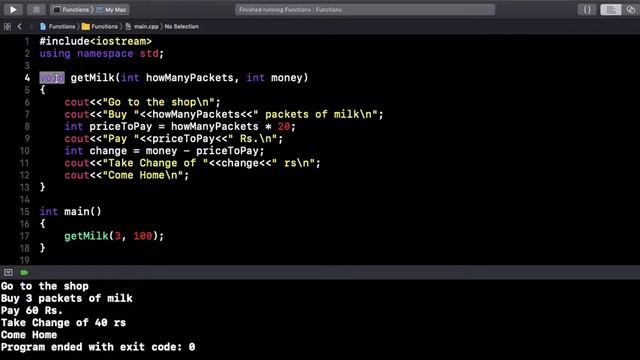Click the argument 100 on line 17
Viewport: 640px width, 360px height.
tap(143, 236)
